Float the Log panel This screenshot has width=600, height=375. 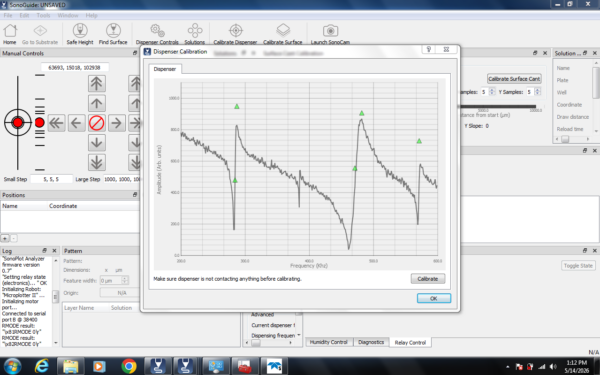tap(44, 250)
